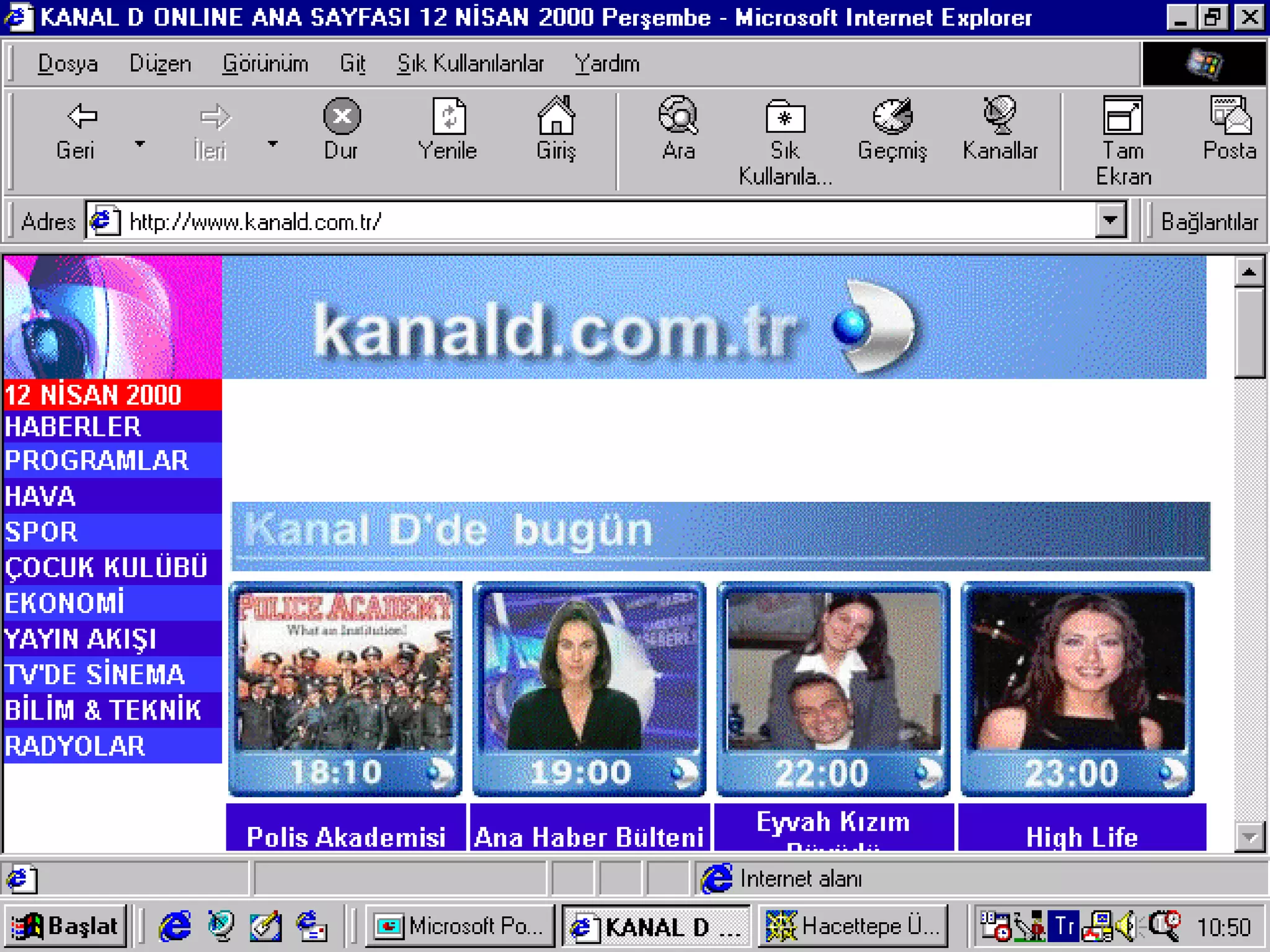Expand the İleri button dropdown arrow
Screen dimensions: 1270x952
tap(273, 144)
